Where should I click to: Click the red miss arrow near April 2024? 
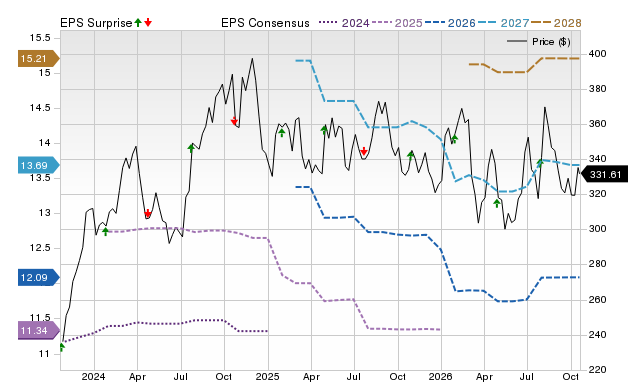[148, 213]
